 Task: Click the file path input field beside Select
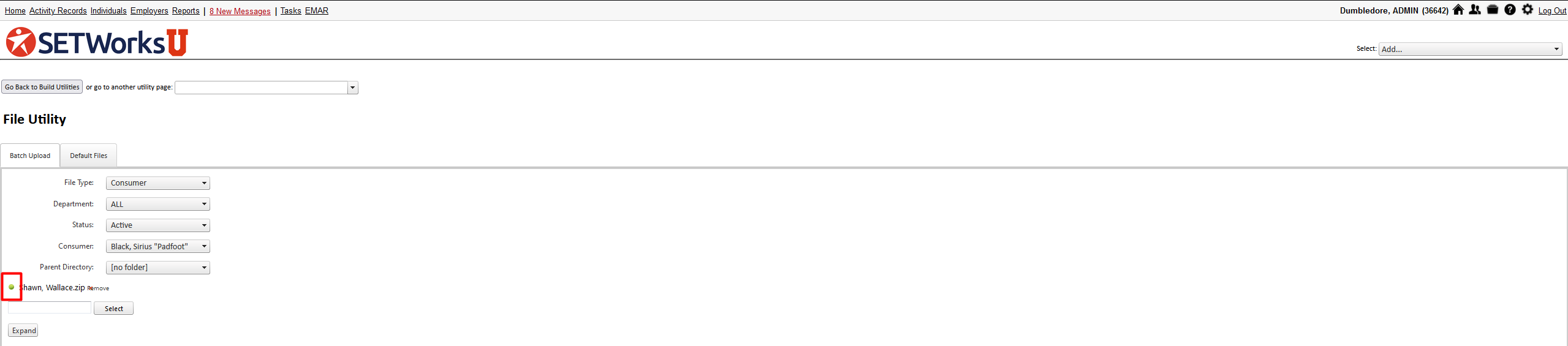pos(50,308)
